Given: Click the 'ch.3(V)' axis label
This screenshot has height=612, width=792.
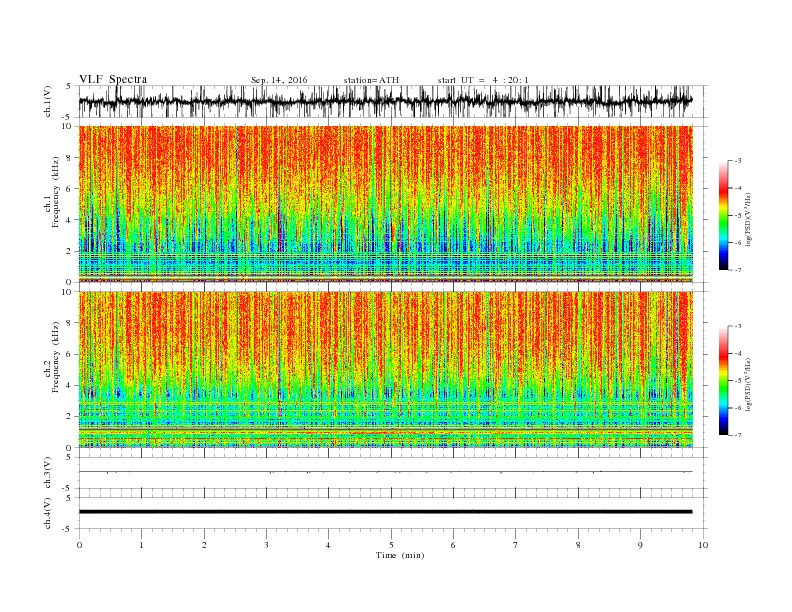Looking at the screenshot, I should (x=48, y=473).
